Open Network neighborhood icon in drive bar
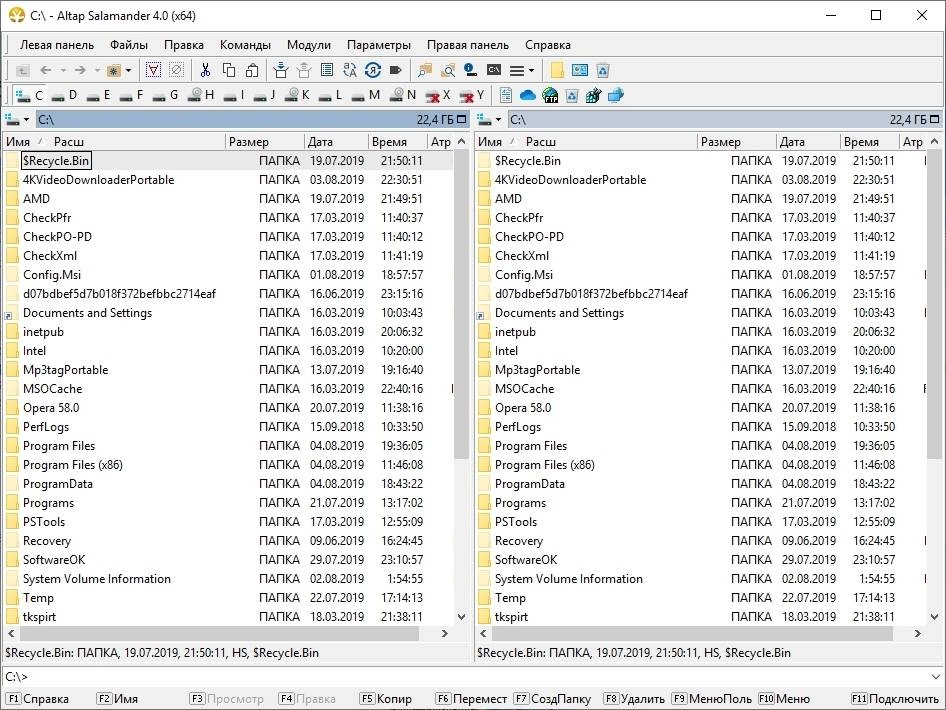The image size is (946, 710). pos(616,95)
